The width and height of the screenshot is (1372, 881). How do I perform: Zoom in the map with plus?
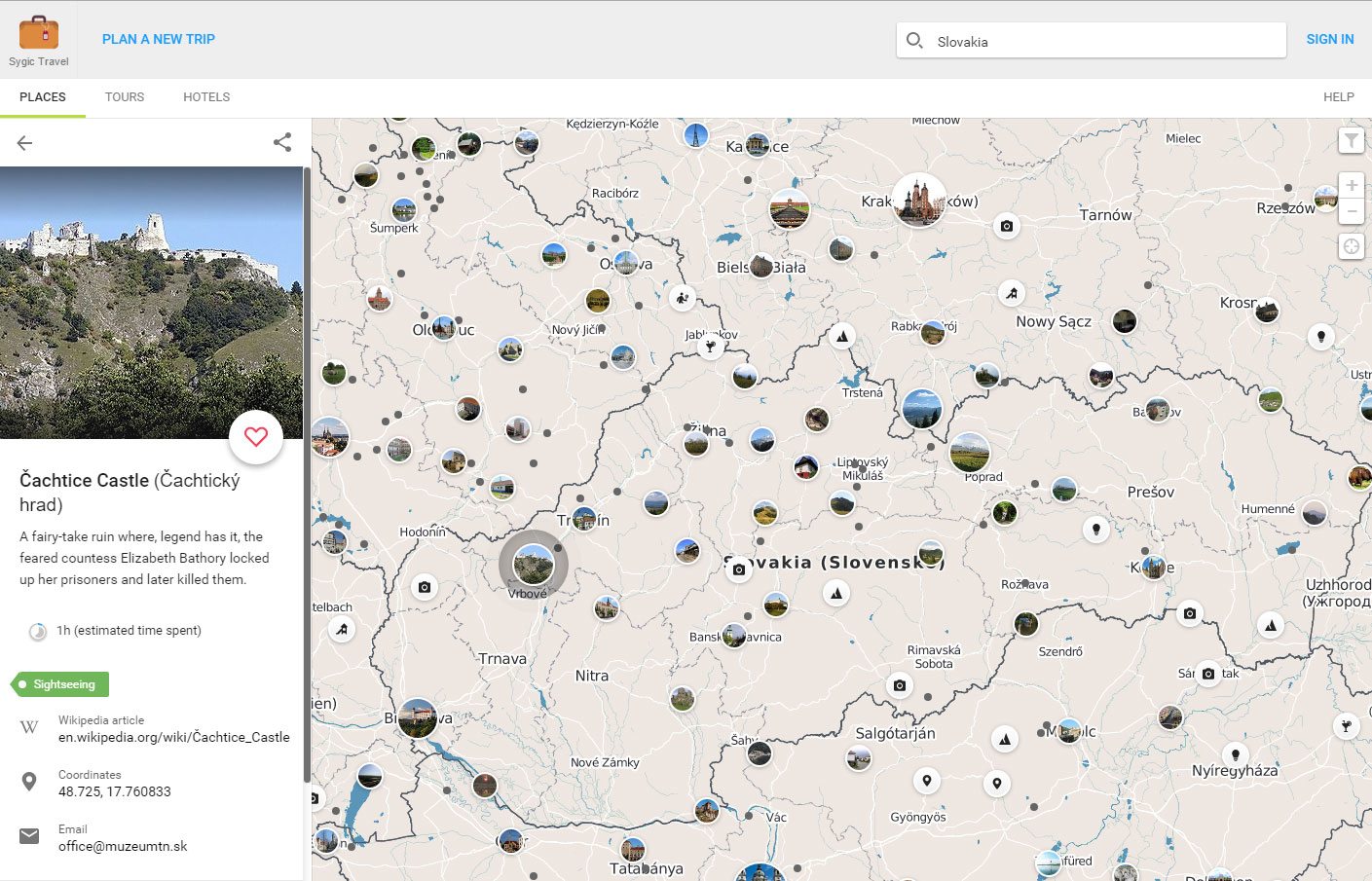(x=1352, y=185)
